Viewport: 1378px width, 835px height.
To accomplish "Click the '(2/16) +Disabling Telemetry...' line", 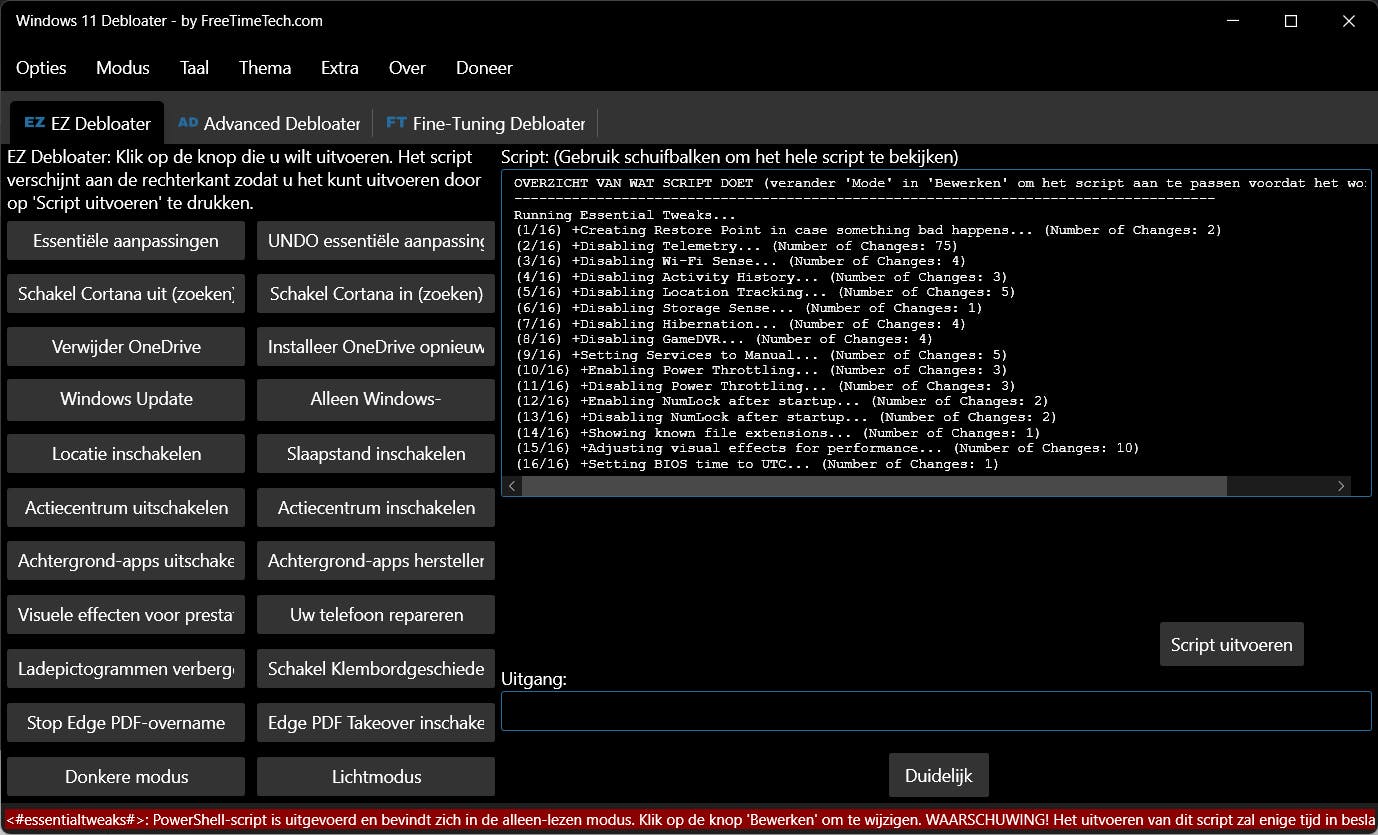I will (736, 246).
